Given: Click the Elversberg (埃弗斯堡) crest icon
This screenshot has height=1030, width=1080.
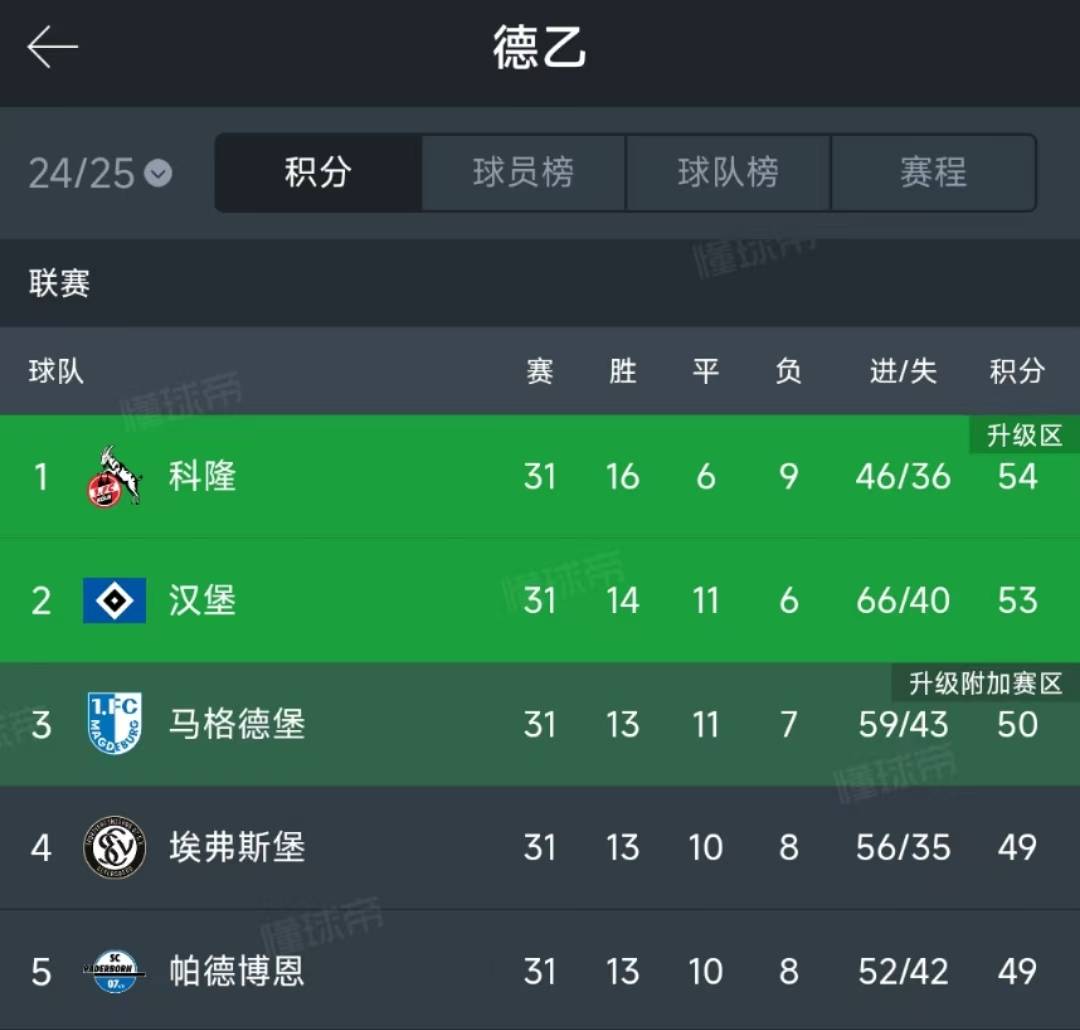Looking at the screenshot, I should pyautogui.click(x=113, y=847).
